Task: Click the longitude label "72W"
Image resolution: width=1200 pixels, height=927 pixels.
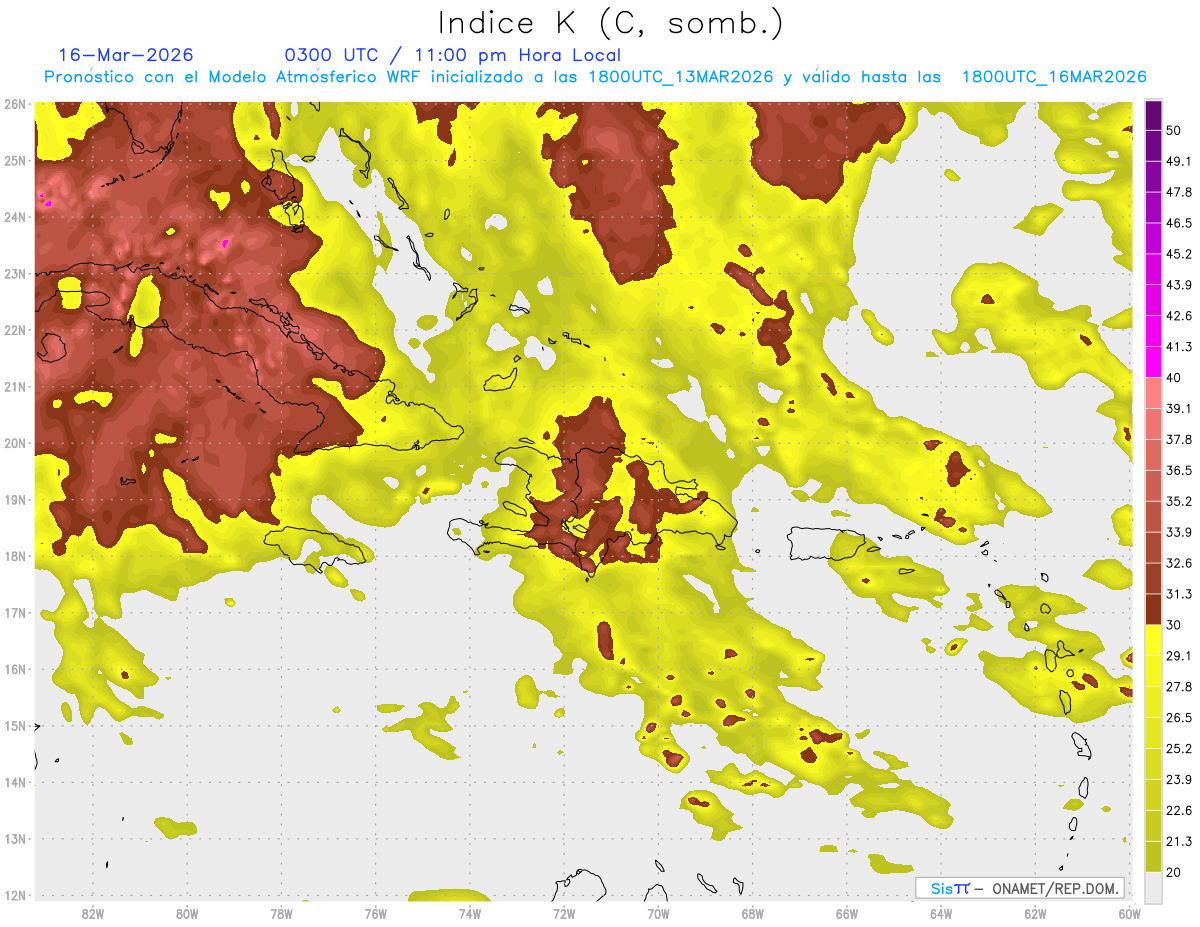Action: pyautogui.click(x=564, y=914)
